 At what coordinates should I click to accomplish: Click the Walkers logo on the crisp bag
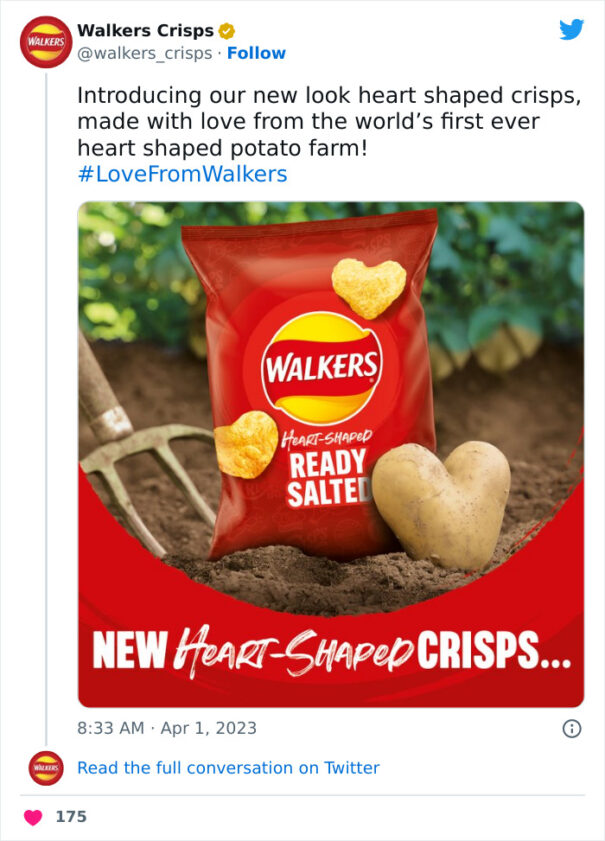point(322,368)
